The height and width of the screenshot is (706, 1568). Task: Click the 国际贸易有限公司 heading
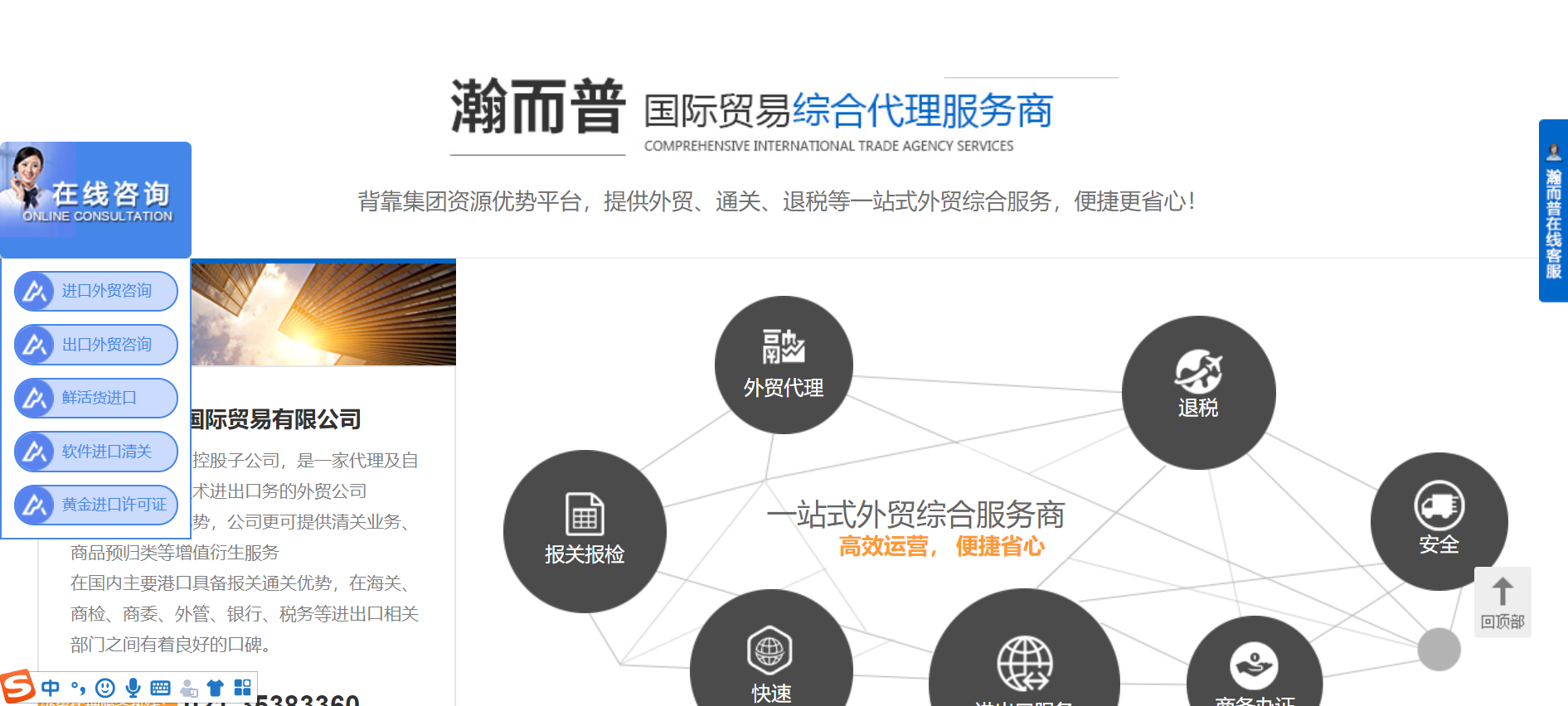pos(275,419)
